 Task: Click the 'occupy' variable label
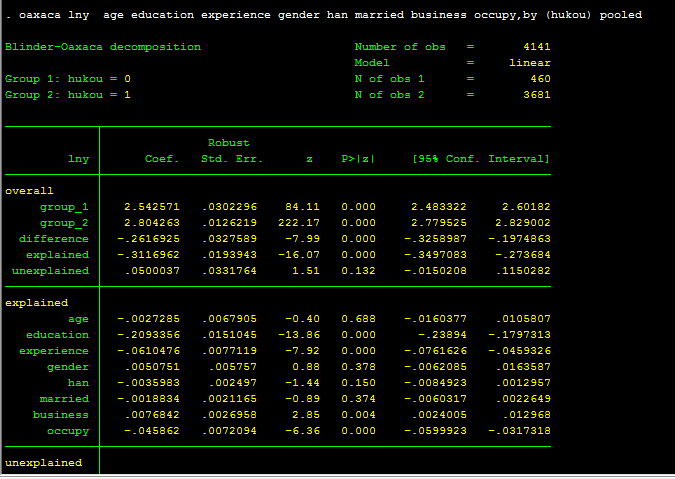click(x=68, y=431)
